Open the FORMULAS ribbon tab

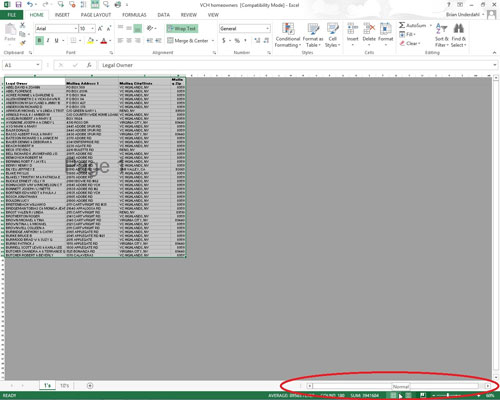(x=134, y=15)
